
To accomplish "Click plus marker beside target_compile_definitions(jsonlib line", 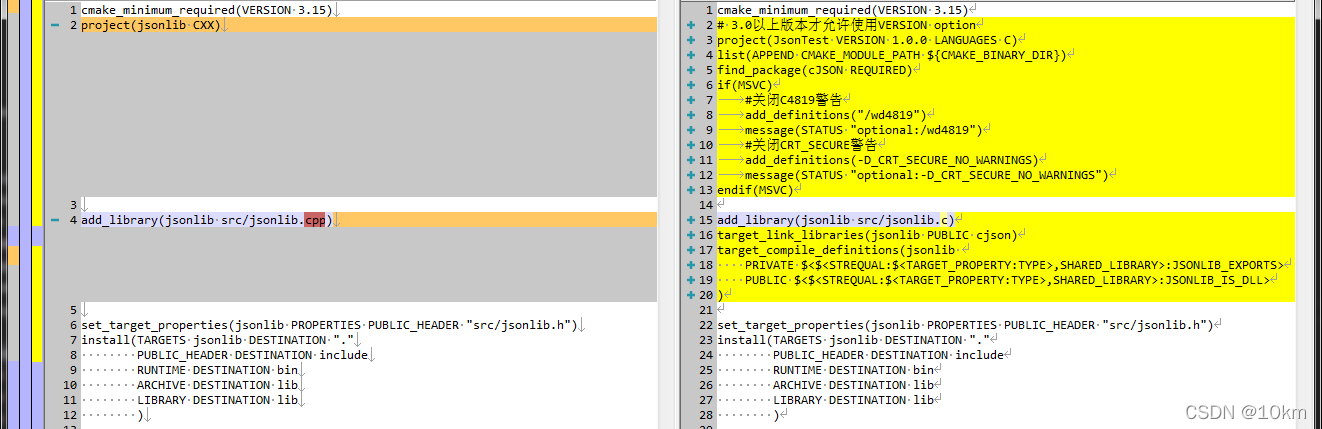I will (x=691, y=250).
